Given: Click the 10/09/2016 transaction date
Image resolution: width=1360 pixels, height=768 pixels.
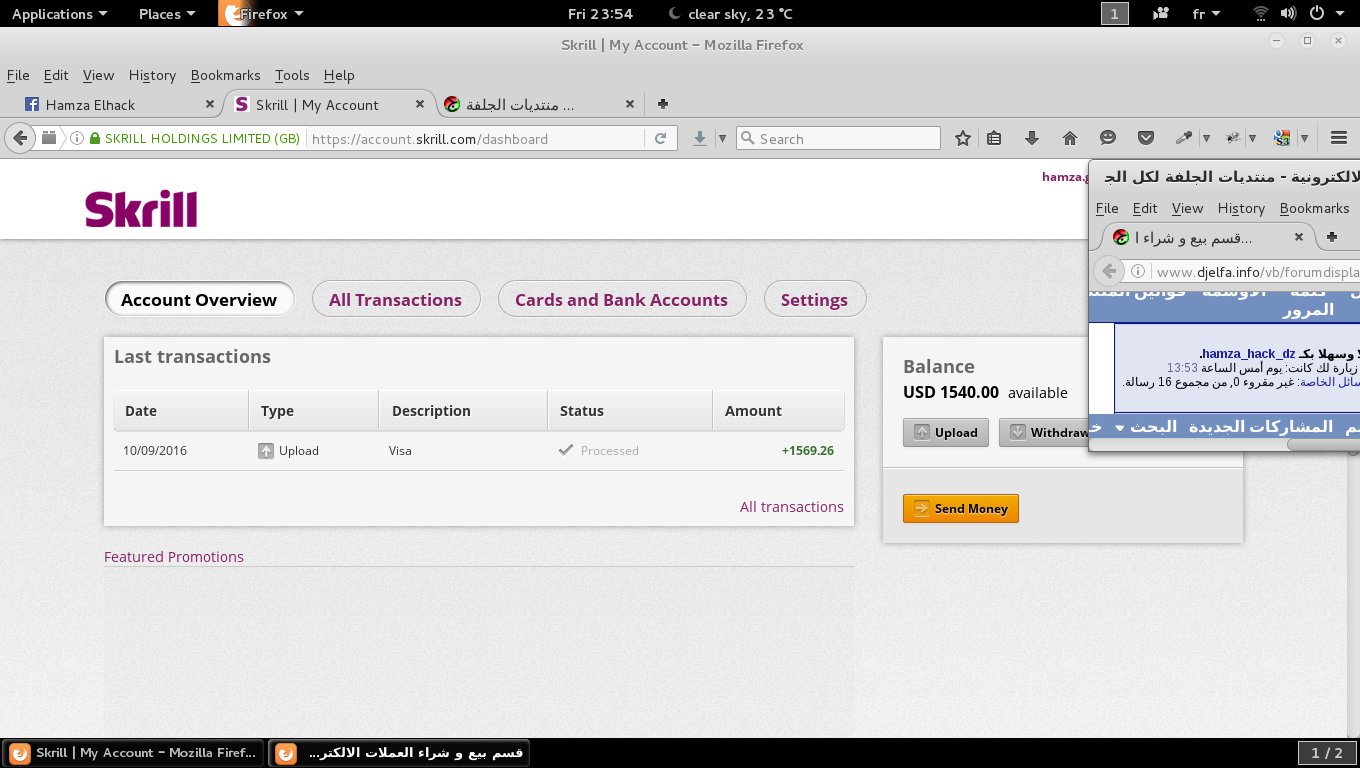Looking at the screenshot, I should [155, 451].
